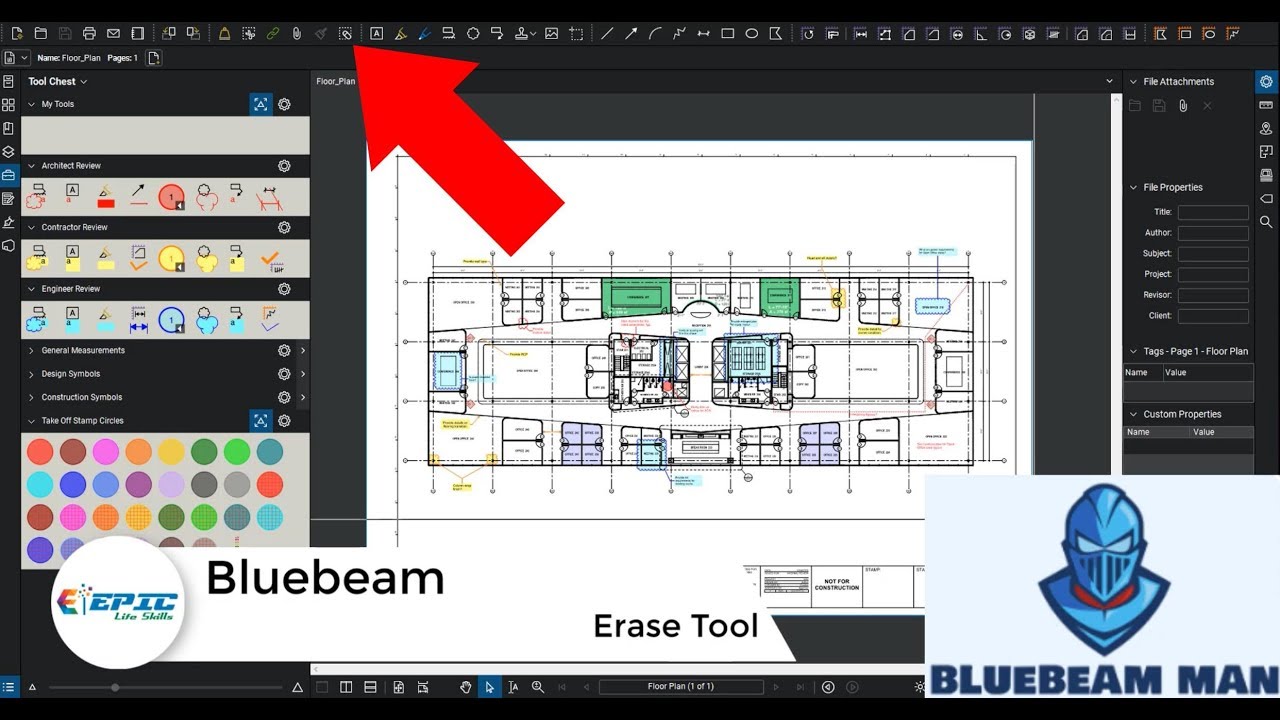Toggle split view horizontal in the status bar
1280x720 pixels.
point(370,687)
